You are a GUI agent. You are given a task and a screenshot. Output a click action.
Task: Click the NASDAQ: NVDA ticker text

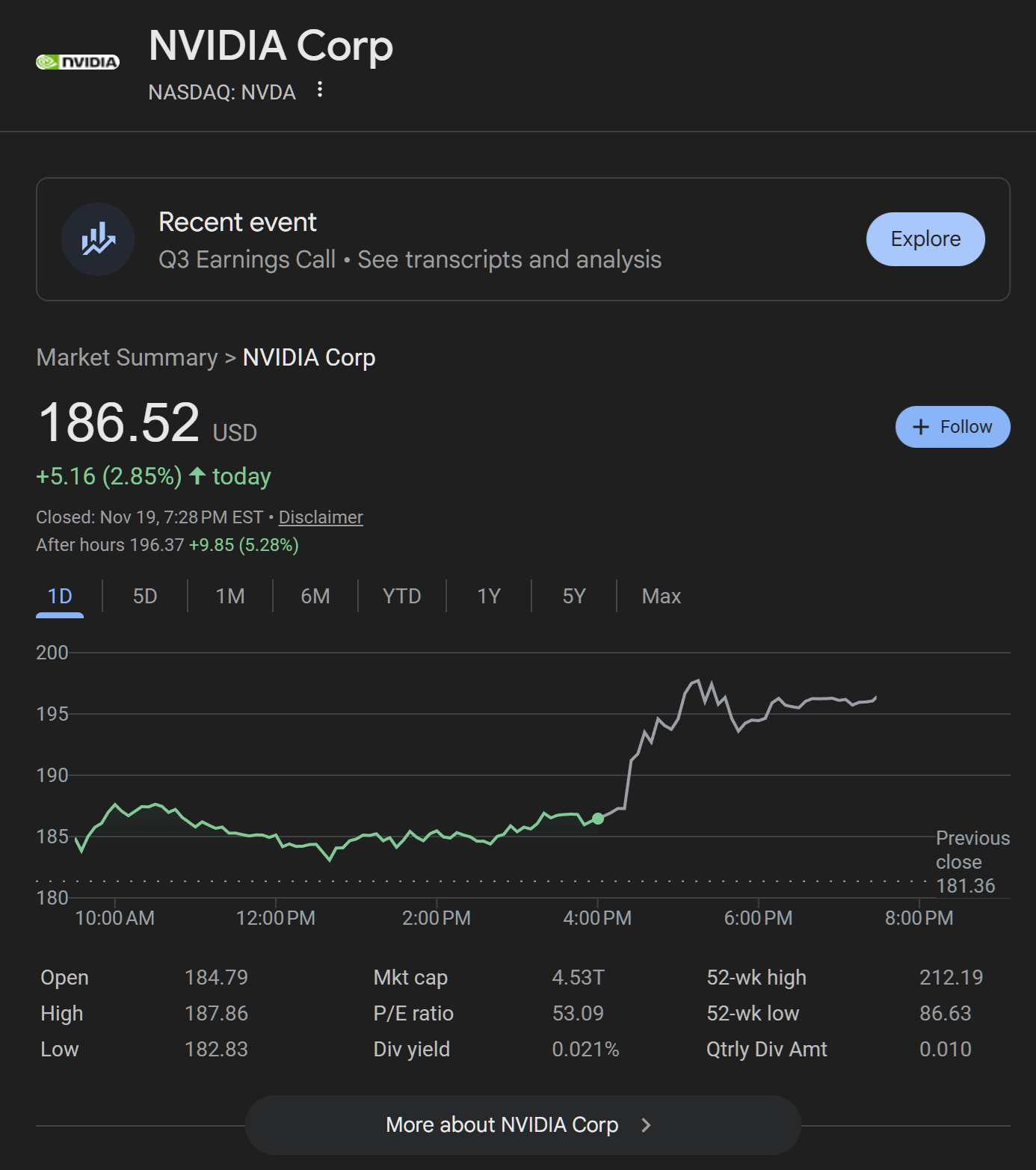tap(222, 92)
